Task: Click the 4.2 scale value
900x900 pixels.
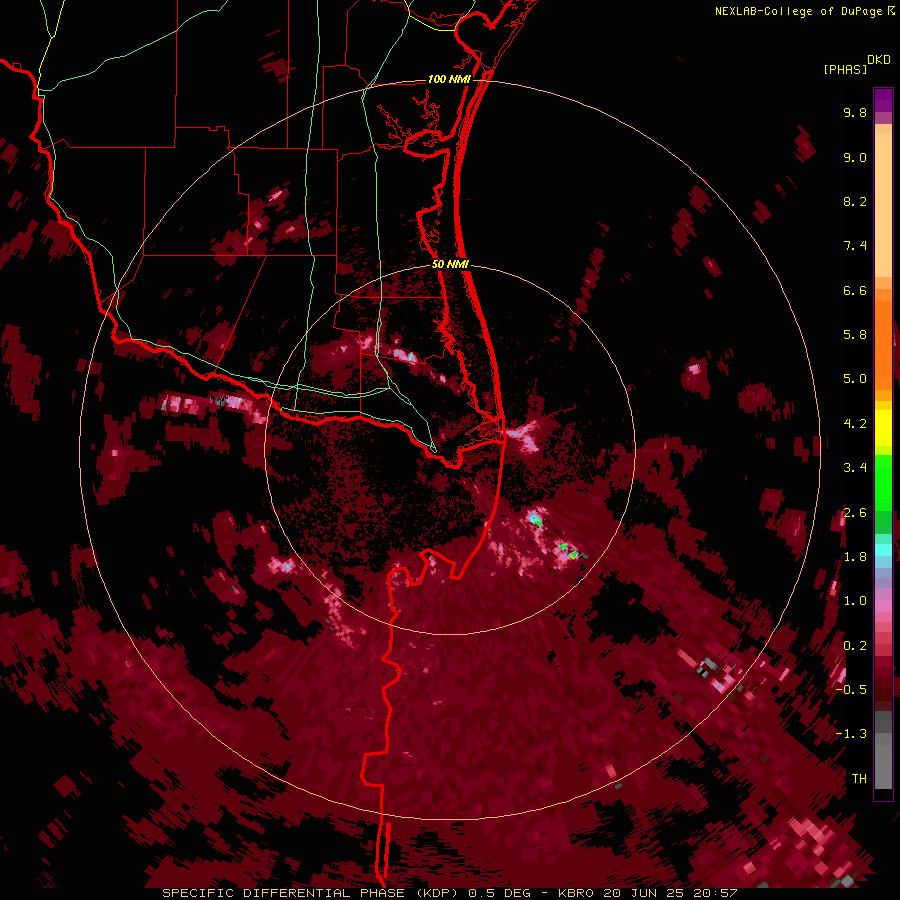Action: click(855, 424)
